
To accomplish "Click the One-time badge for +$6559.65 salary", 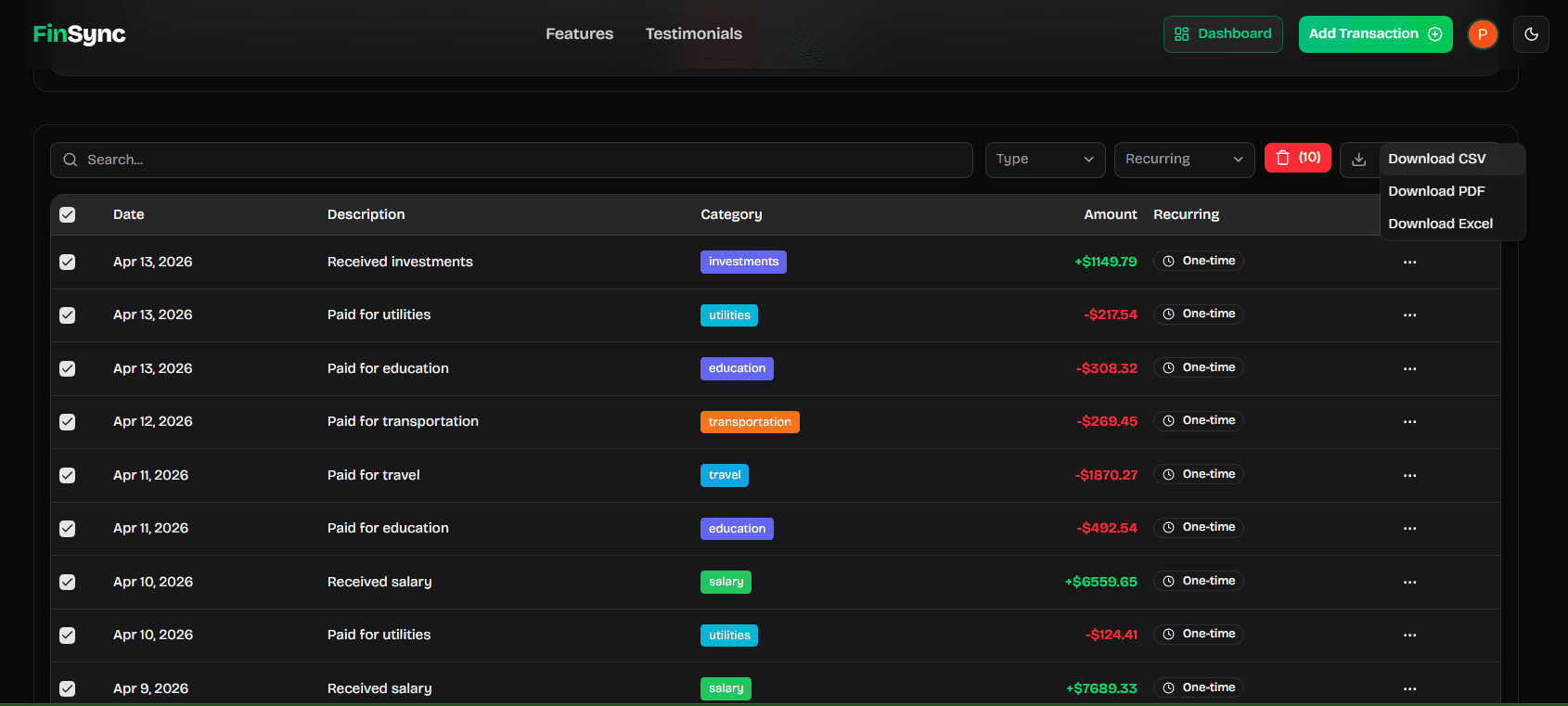I will 1199,581.
